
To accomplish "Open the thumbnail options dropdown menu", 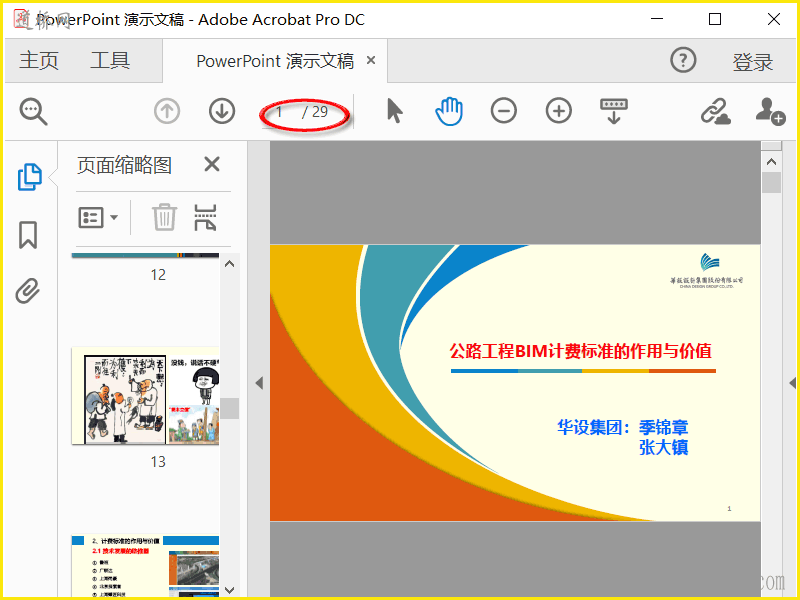I will click(98, 217).
